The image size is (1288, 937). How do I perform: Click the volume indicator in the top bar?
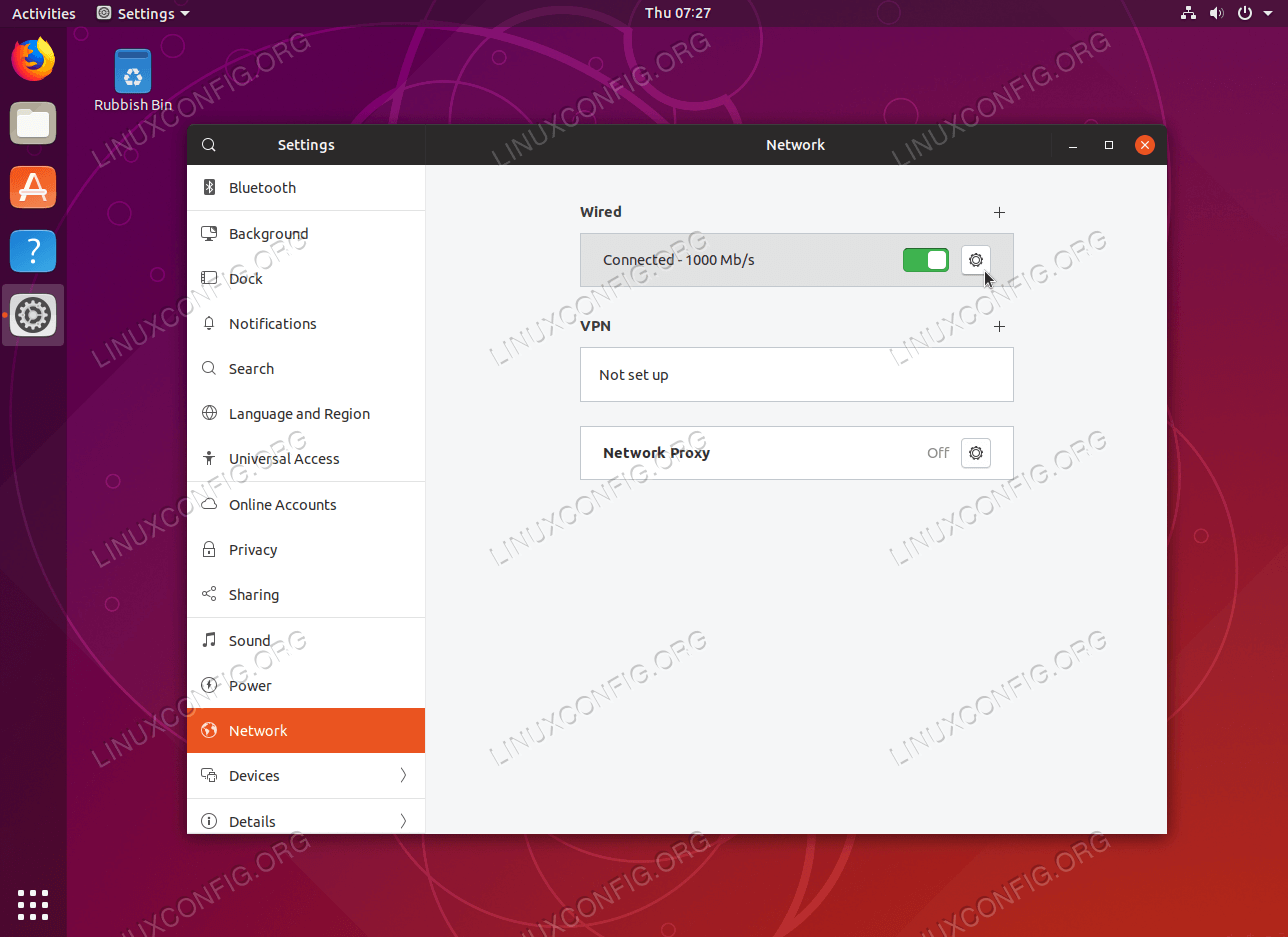[1216, 13]
